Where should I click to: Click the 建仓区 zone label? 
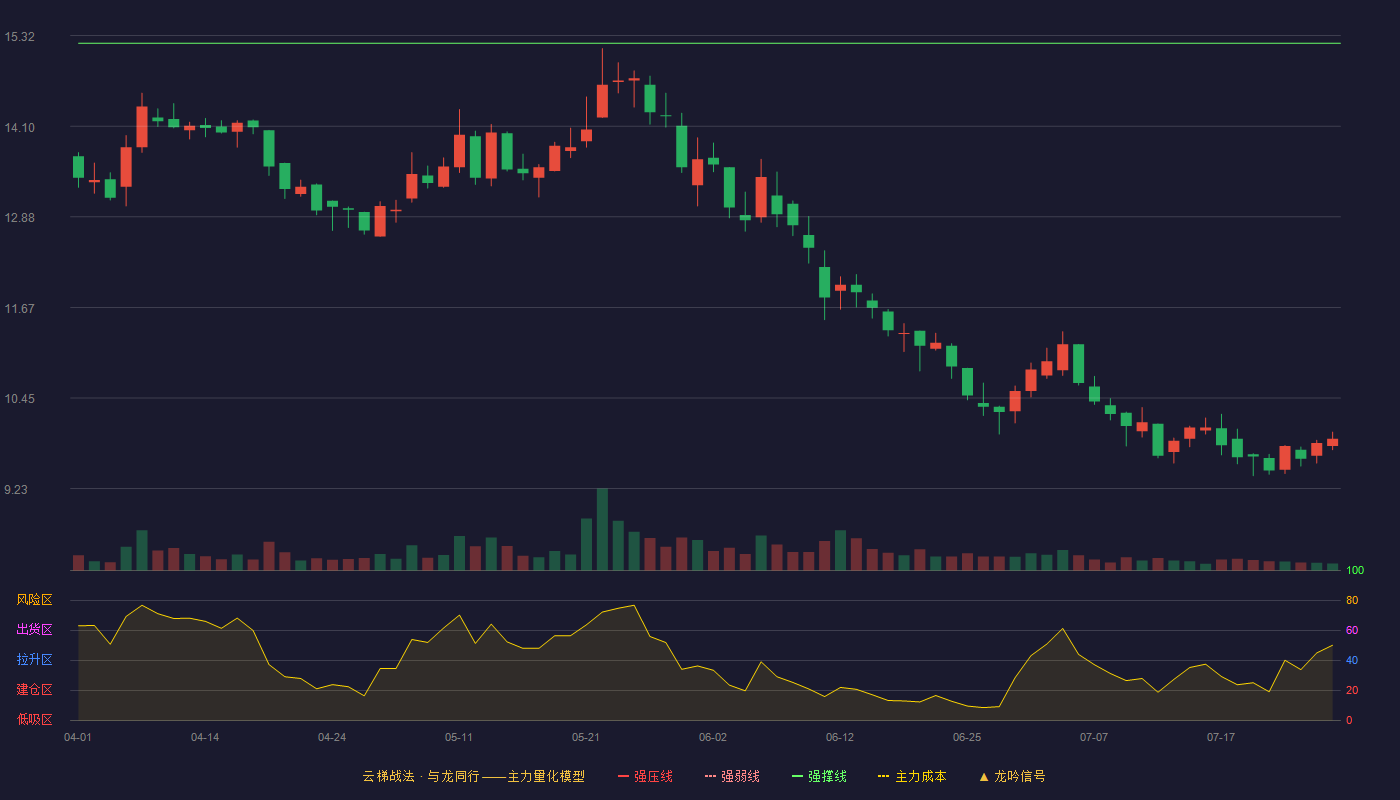tap(34, 690)
